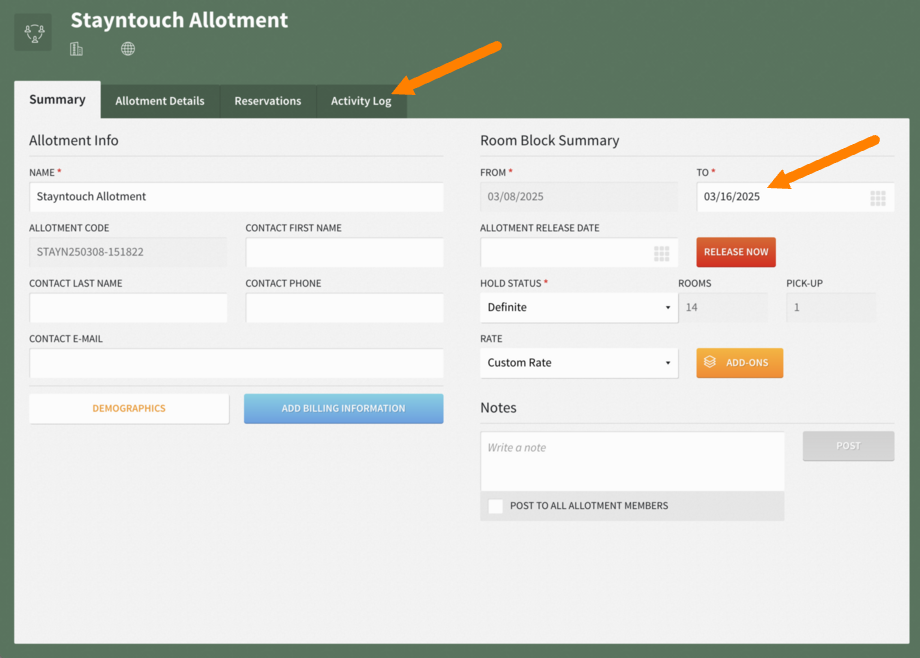Click the Rooms value 14
The width and height of the screenshot is (920, 658).
tap(723, 308)
